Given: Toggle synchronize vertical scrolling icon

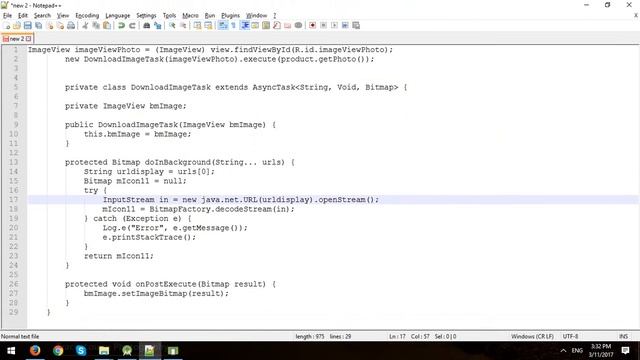Looking at the screenshot, I should pos(197,25).
